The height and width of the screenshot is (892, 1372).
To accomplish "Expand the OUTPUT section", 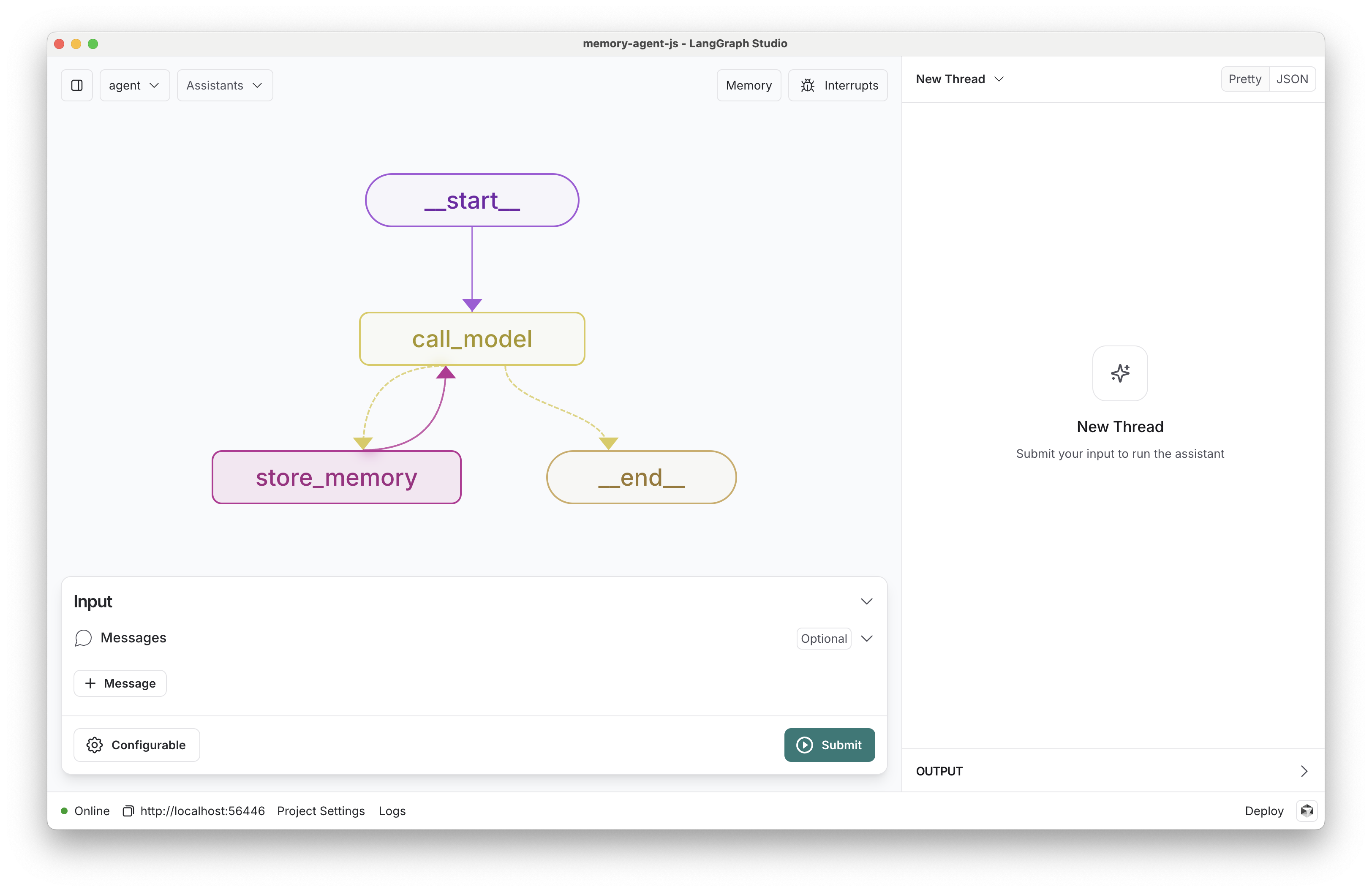I will (x=1304, y=771).
